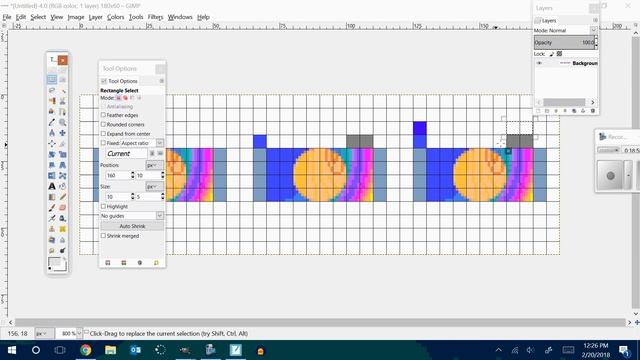Enable the Highlight checkbox
This screenshot has height=360, width=640.
[103, 207]
